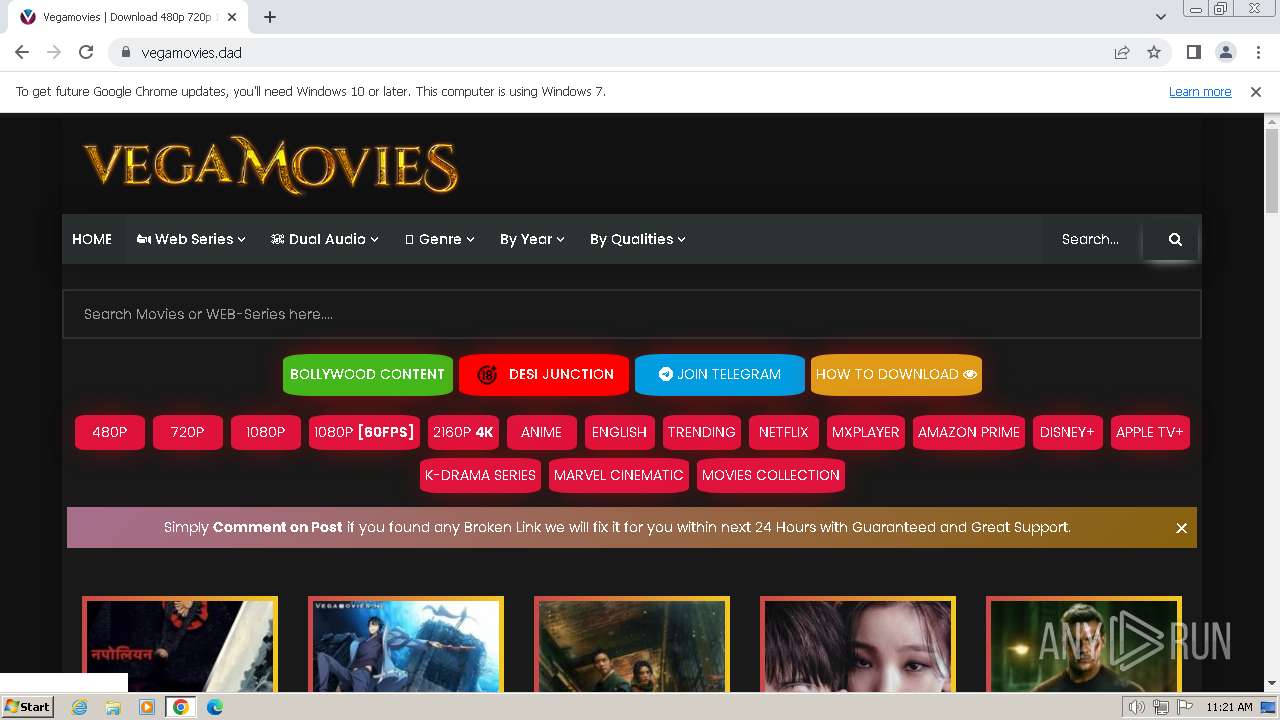Bookmark this page with the star icon
Image resolution: width=1280 pixels, height=720 pixels.
click(x=1154, y=52)
